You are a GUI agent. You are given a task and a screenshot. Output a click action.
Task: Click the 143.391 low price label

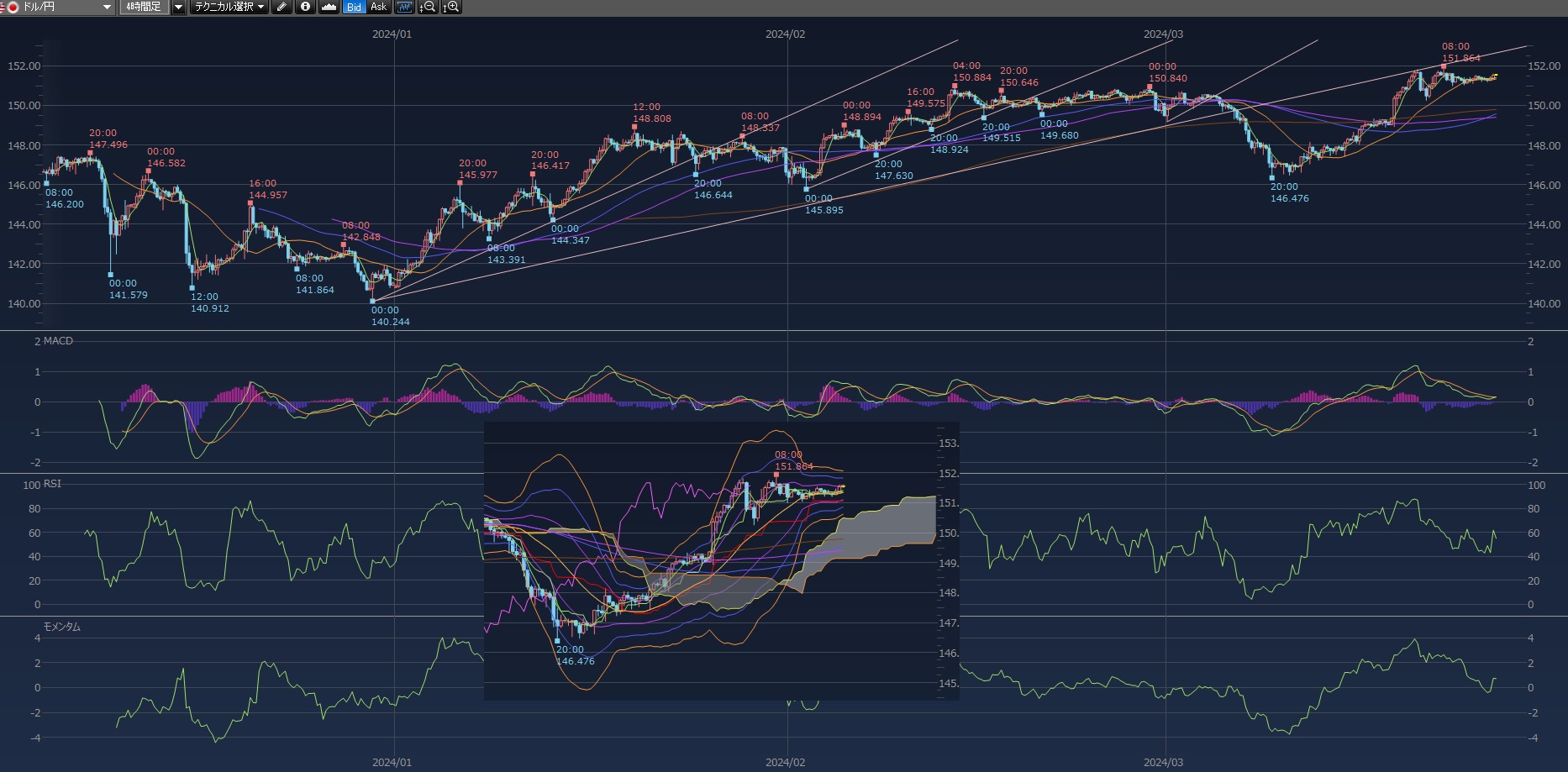[x=507, y=260]
